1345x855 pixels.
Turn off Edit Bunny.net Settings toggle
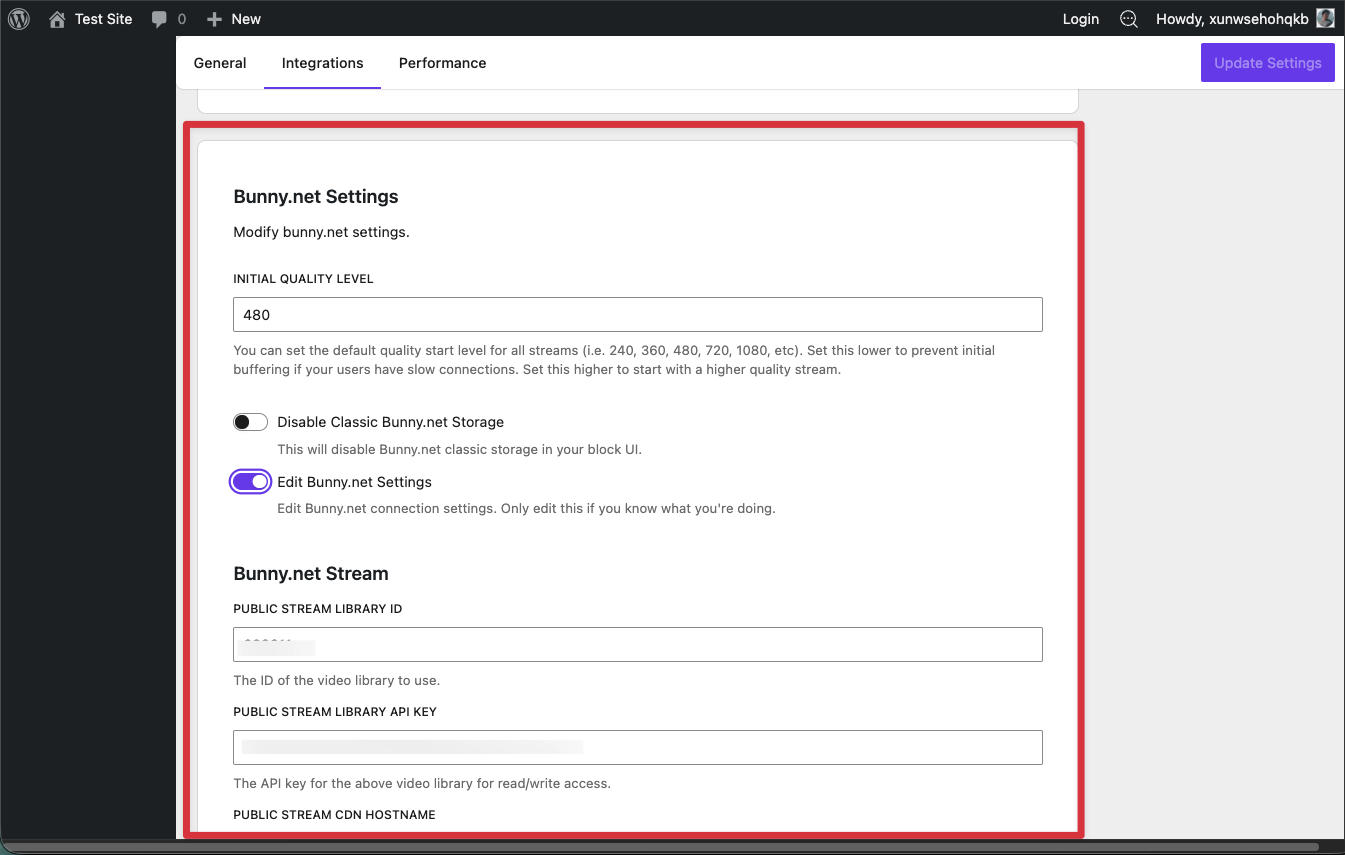tap(250, 482)
